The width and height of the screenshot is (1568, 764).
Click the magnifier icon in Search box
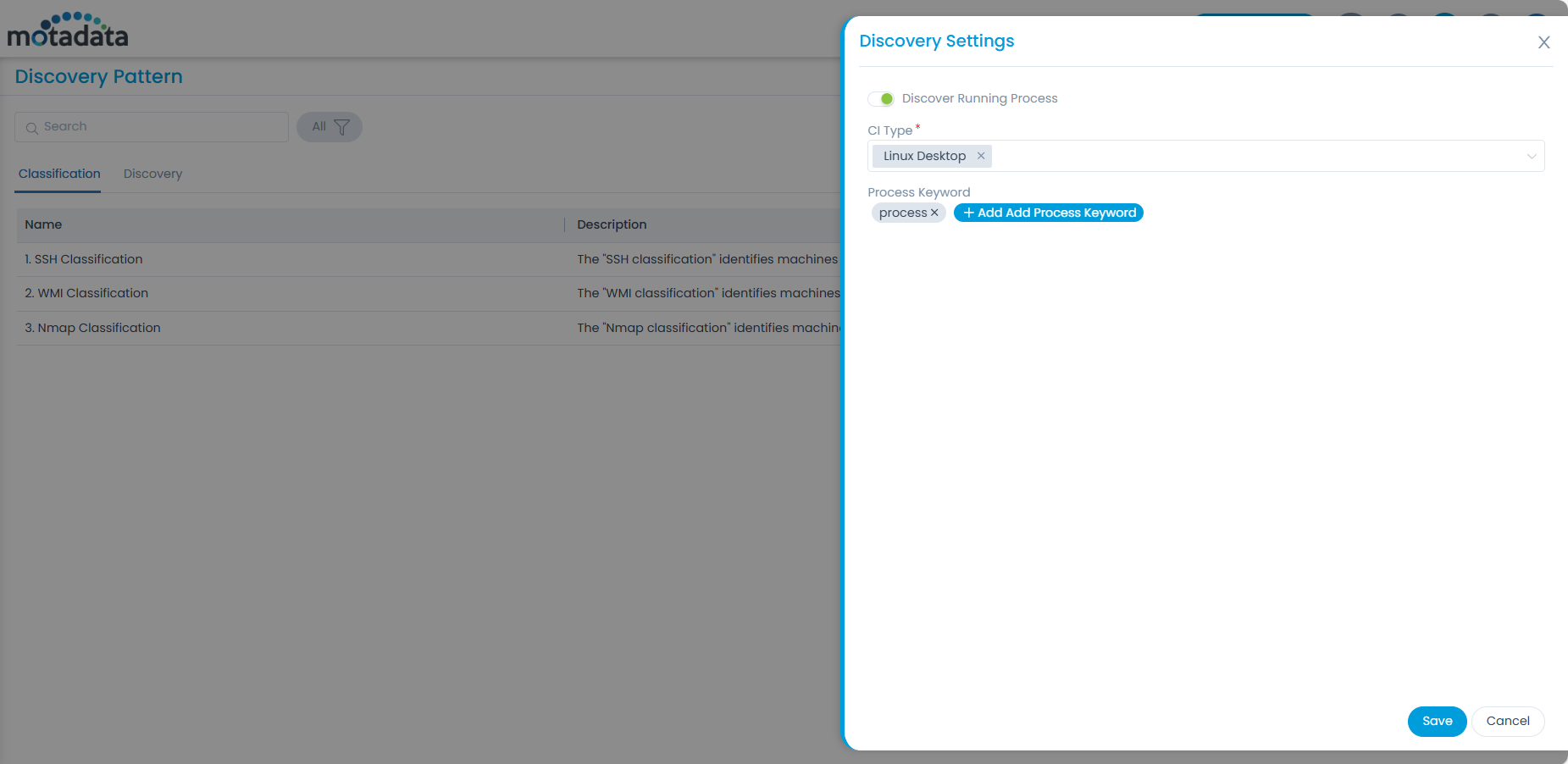click(32, 128)
